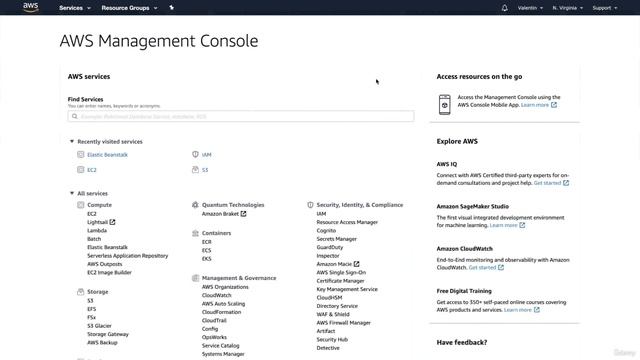Click the Compute category icon

coord(80,205)
